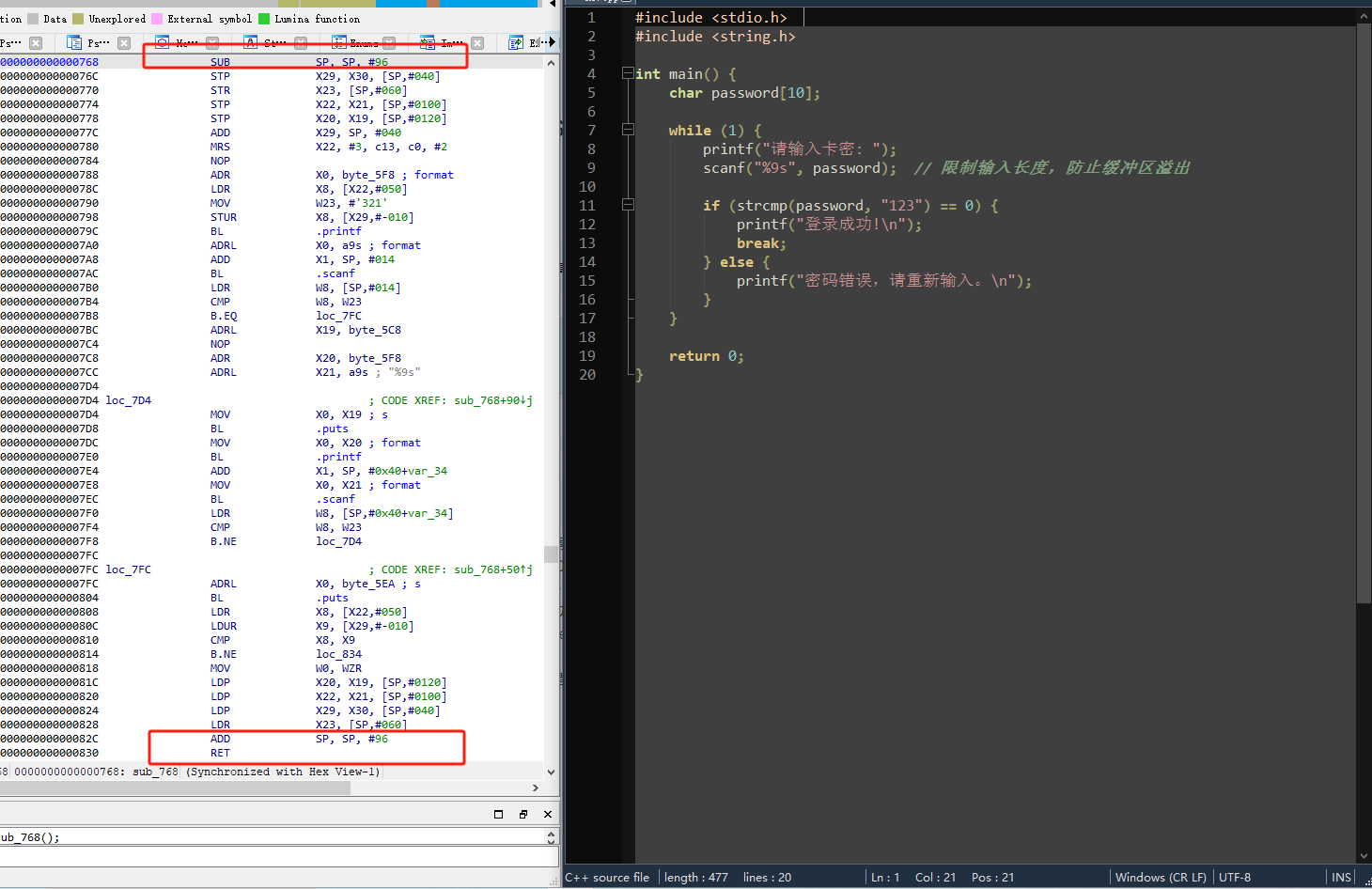Switch to the Imports tab
1372x889 pixels.
(x=452, y=43)
